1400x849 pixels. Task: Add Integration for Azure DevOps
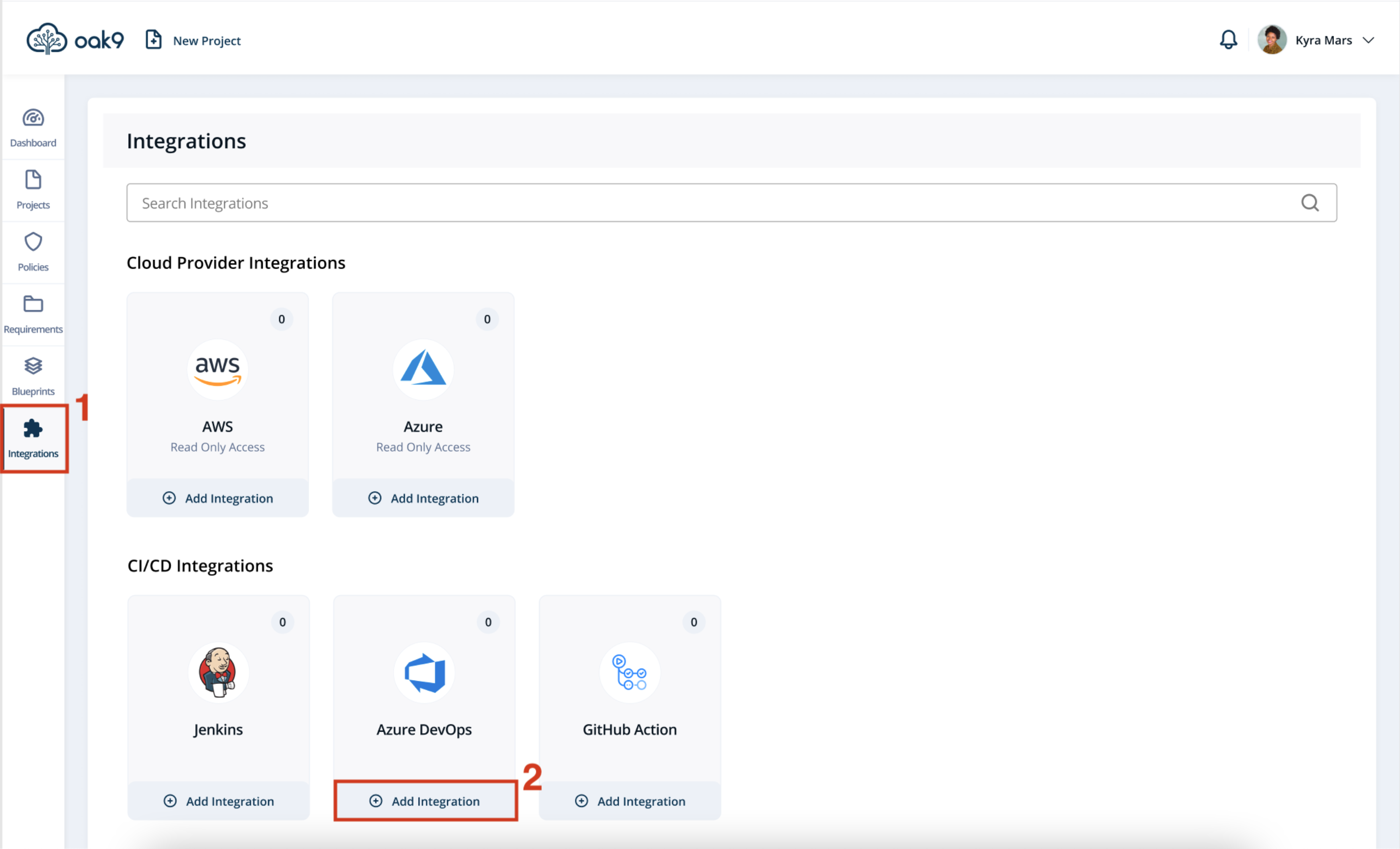pos(424,801)
